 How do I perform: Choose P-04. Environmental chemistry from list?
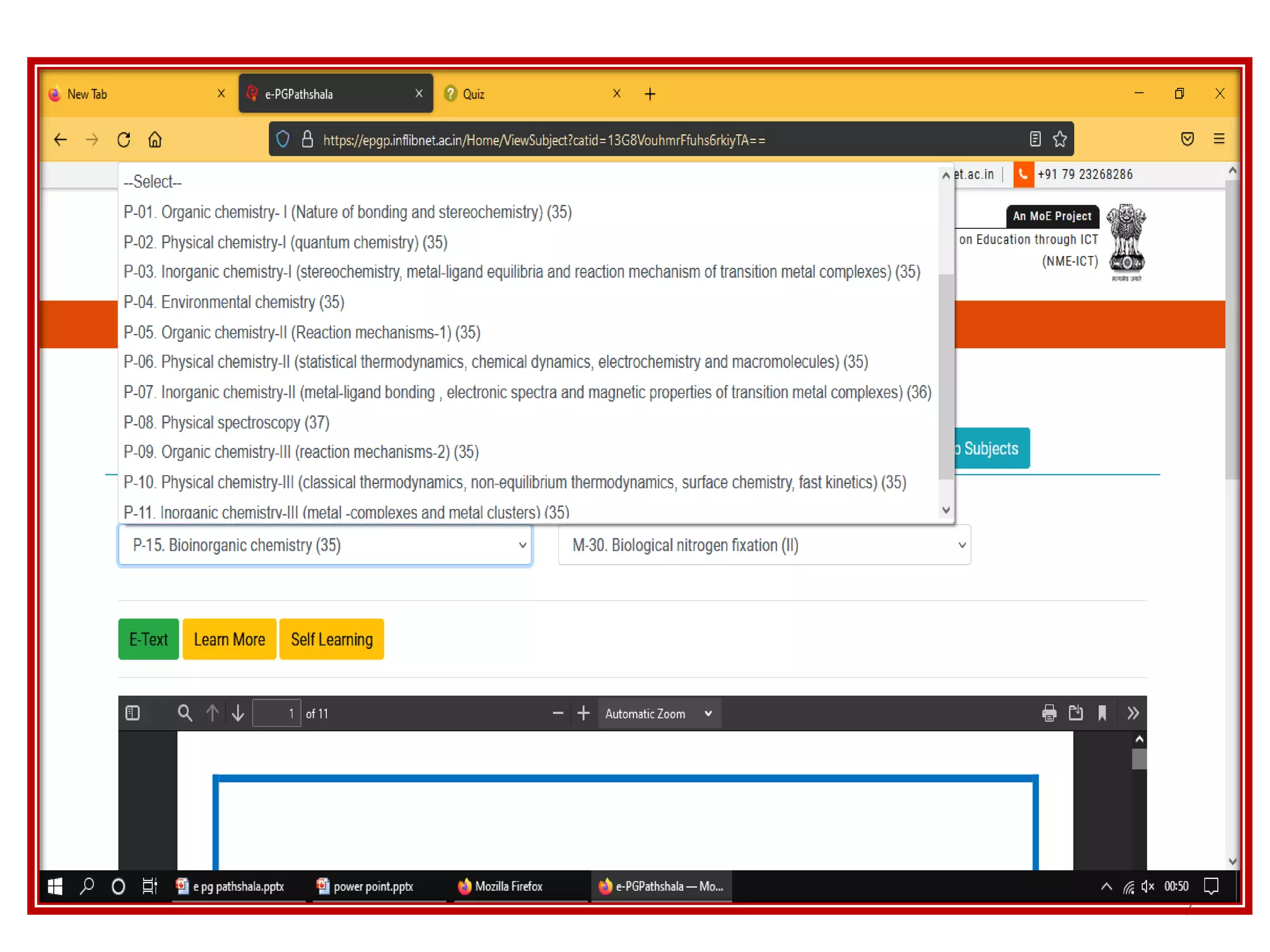pyautogui.click(x=234, y=302)
